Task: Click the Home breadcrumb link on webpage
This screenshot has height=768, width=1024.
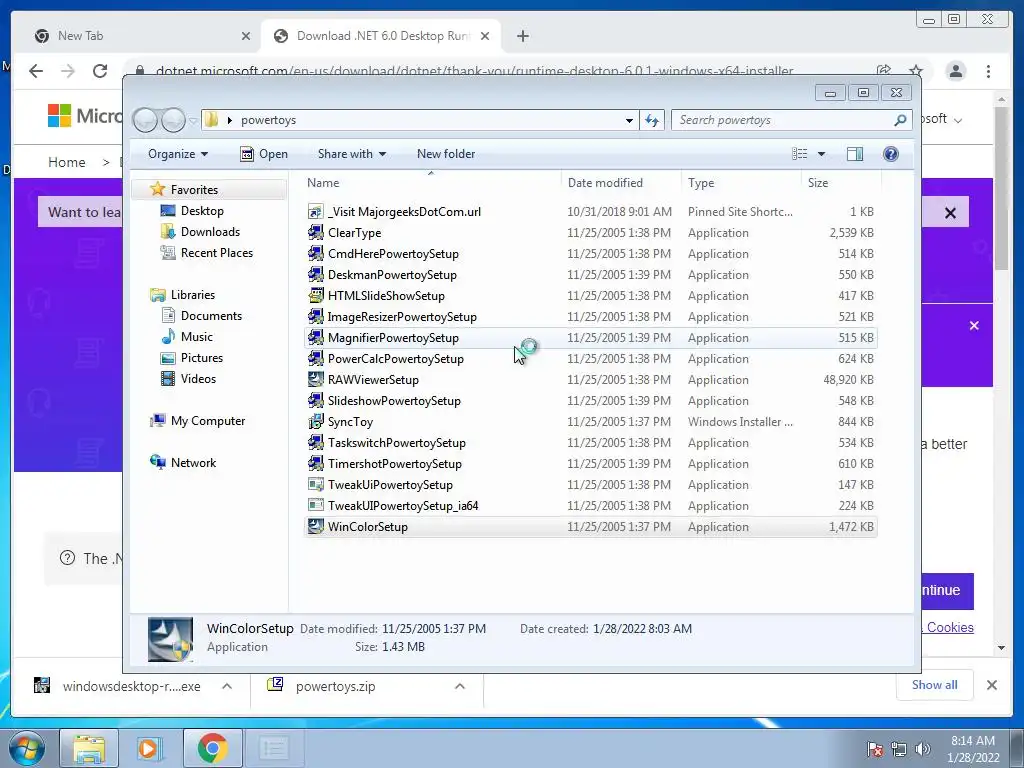Action: tap(67, 162)
